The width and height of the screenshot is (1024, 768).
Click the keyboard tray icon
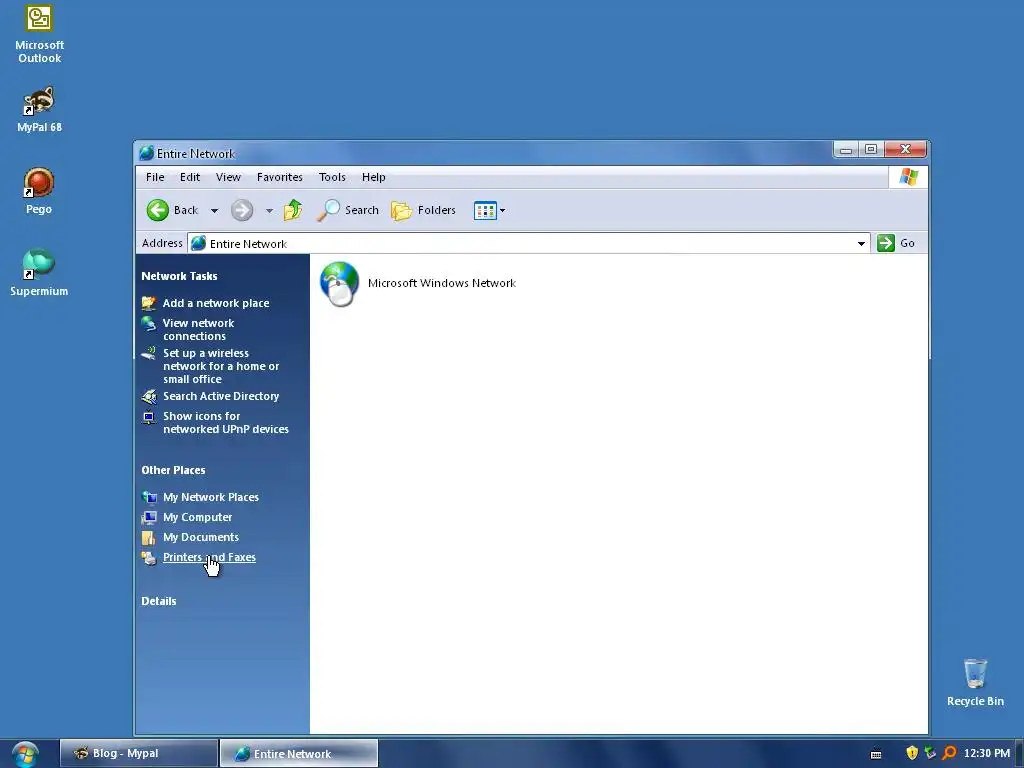pyautogui.click(x=876, y=754)
